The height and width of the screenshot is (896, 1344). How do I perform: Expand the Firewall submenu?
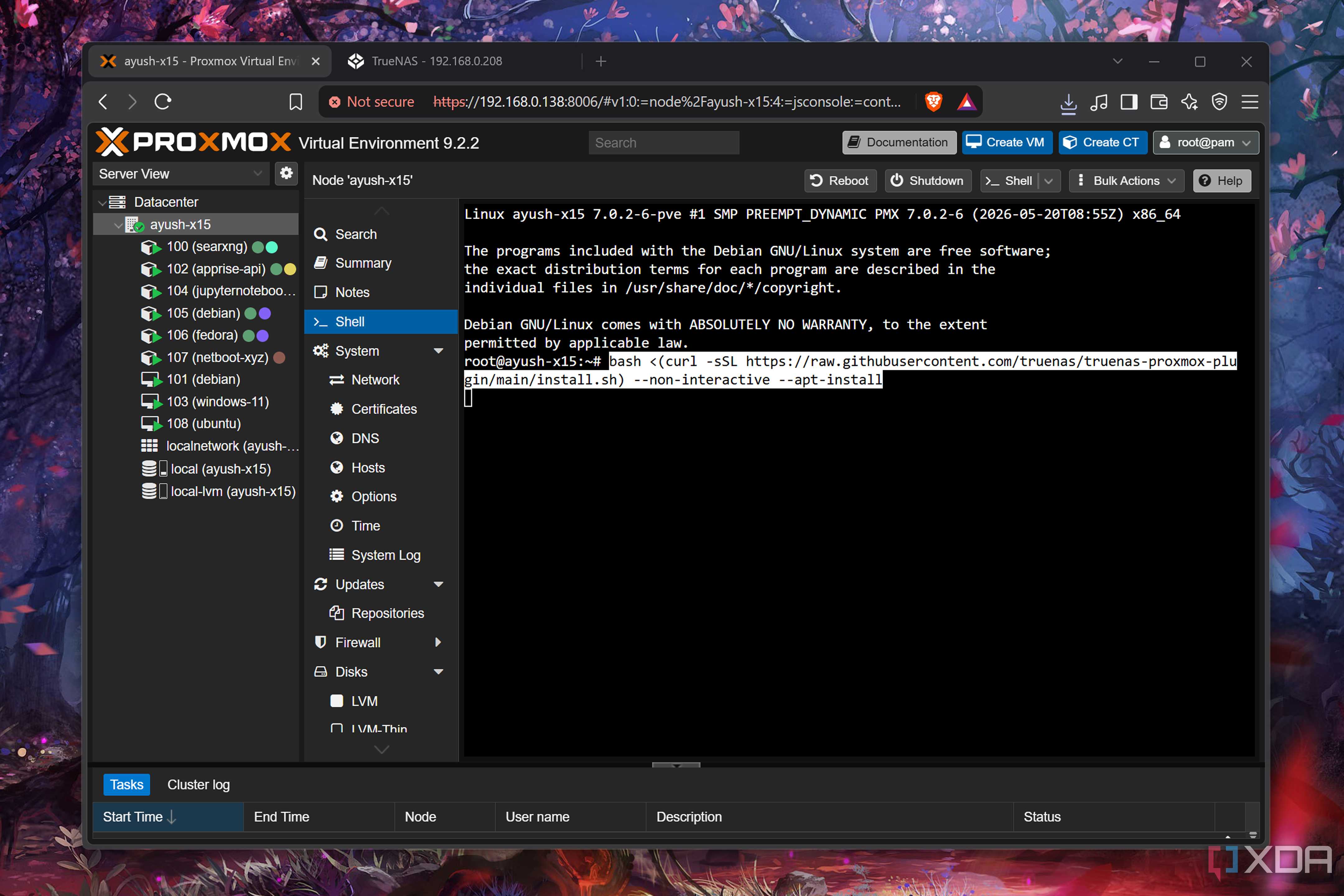[438, 643]
